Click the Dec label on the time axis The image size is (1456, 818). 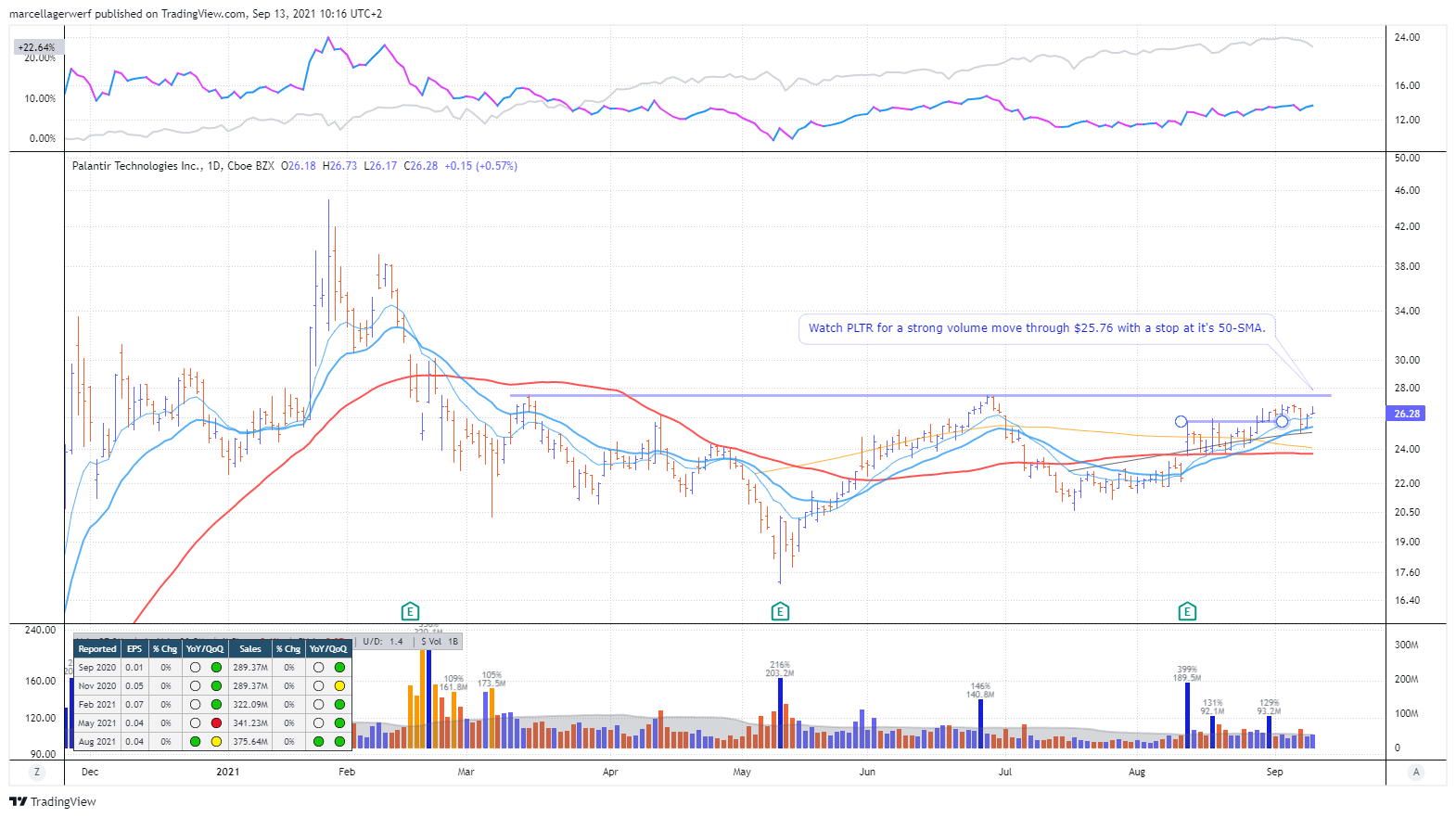click(x=90, y=772)
